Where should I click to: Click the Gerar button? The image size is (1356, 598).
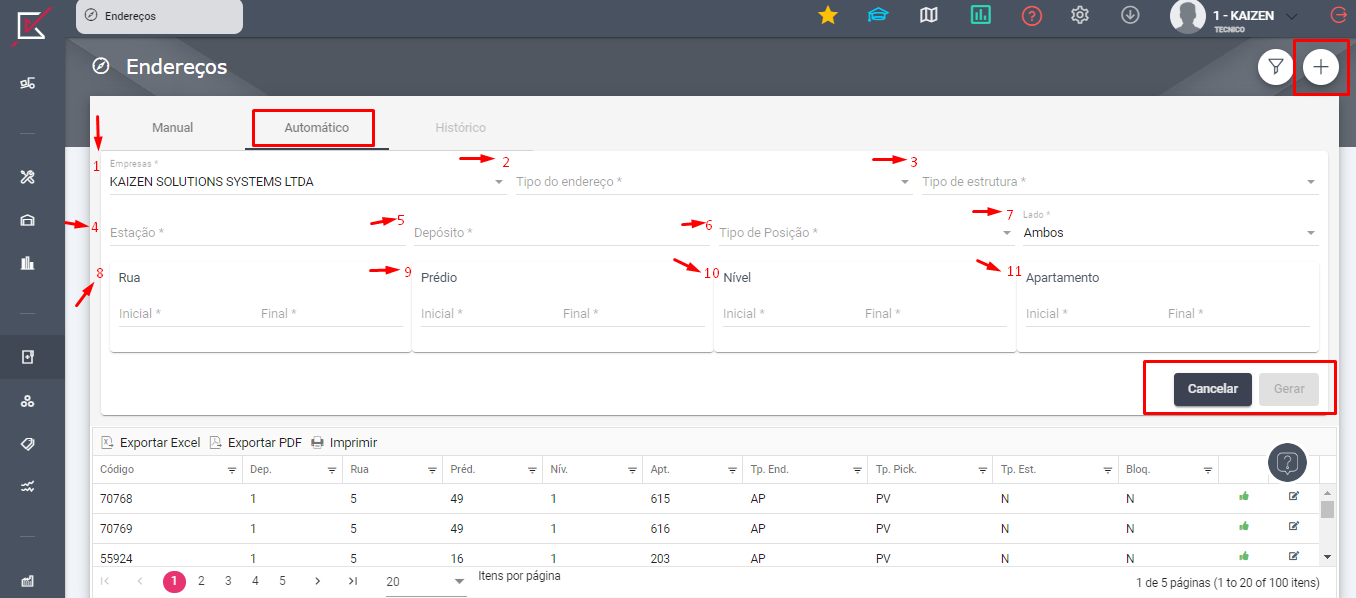[1289, 389]
